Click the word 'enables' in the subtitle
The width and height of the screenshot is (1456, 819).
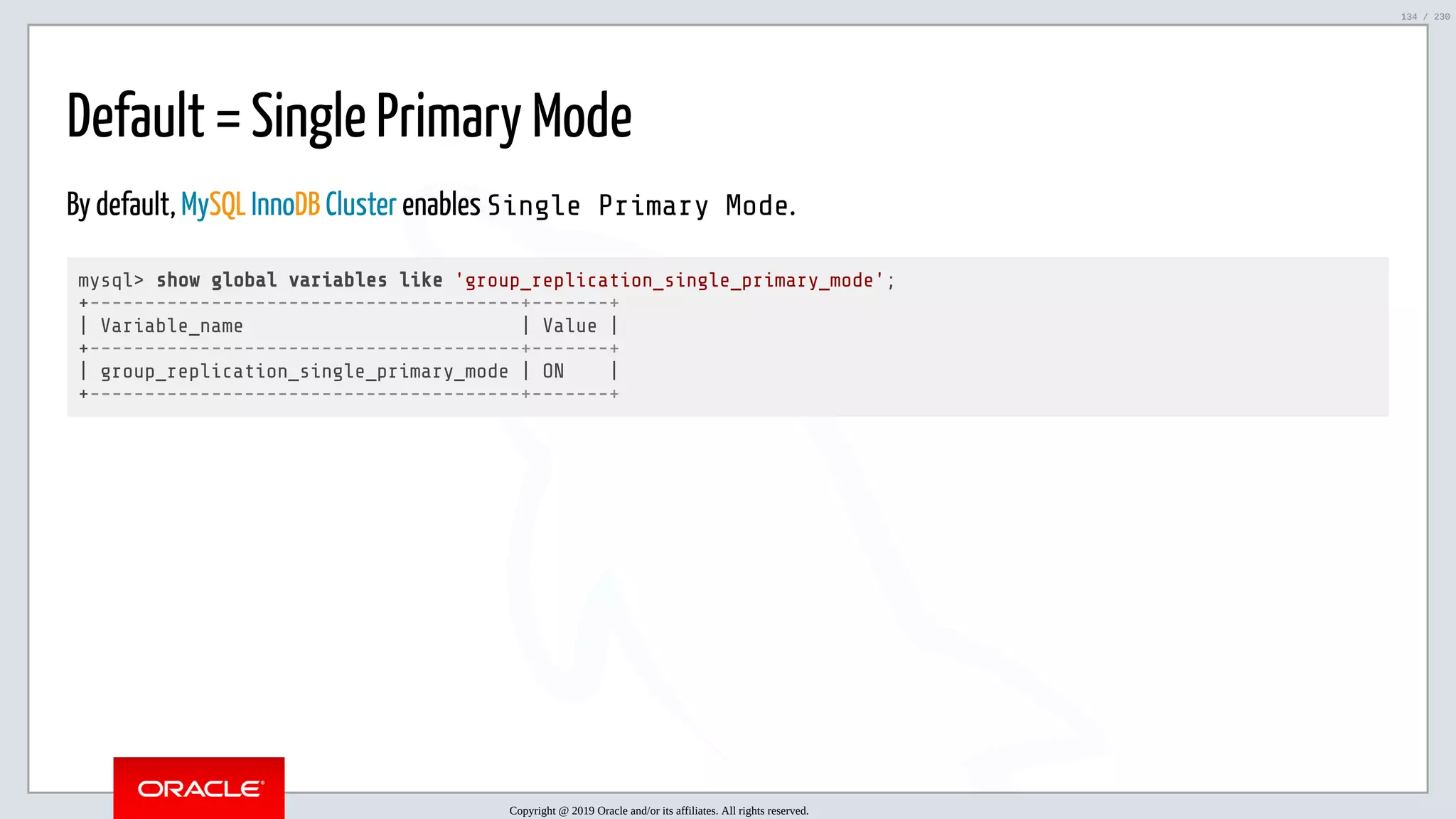pos(441,205)
